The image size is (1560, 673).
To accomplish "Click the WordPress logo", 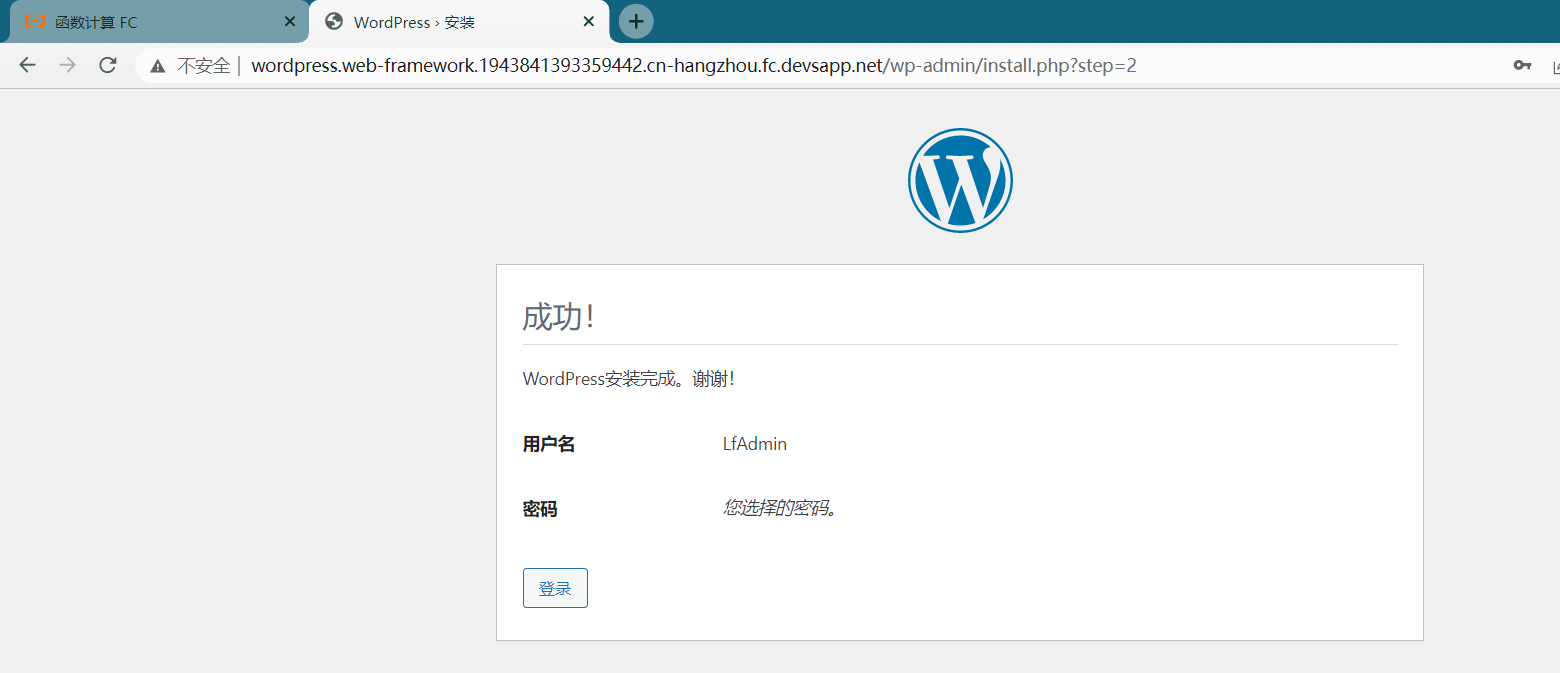I will [x=960, y=180].
